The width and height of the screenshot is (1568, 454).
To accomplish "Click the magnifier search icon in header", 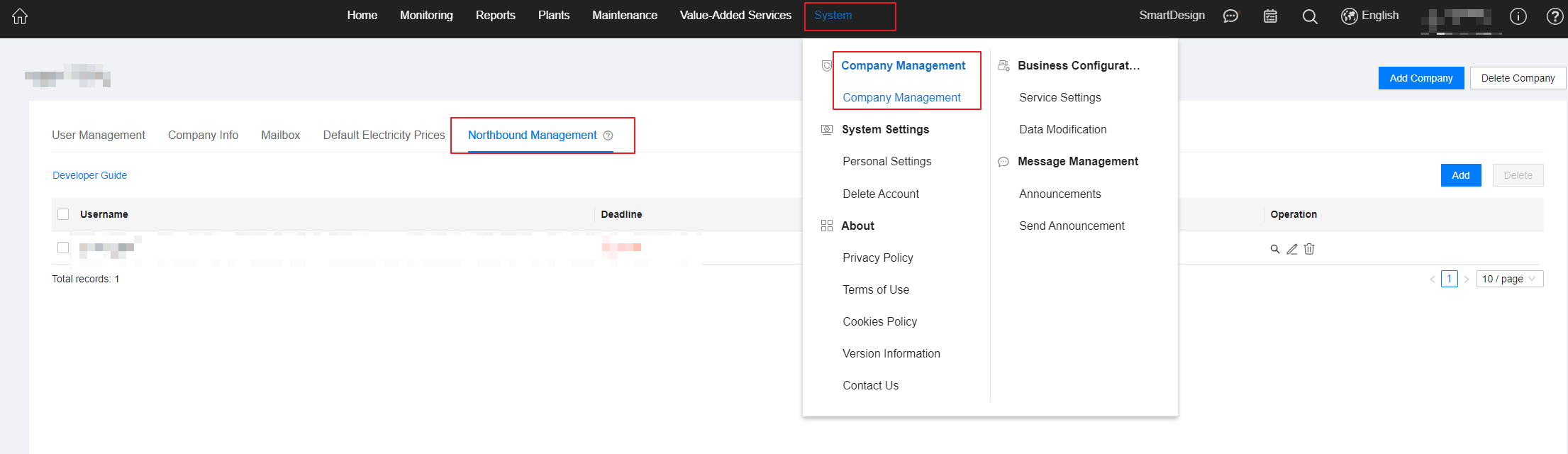I will tap(1310, 16).
